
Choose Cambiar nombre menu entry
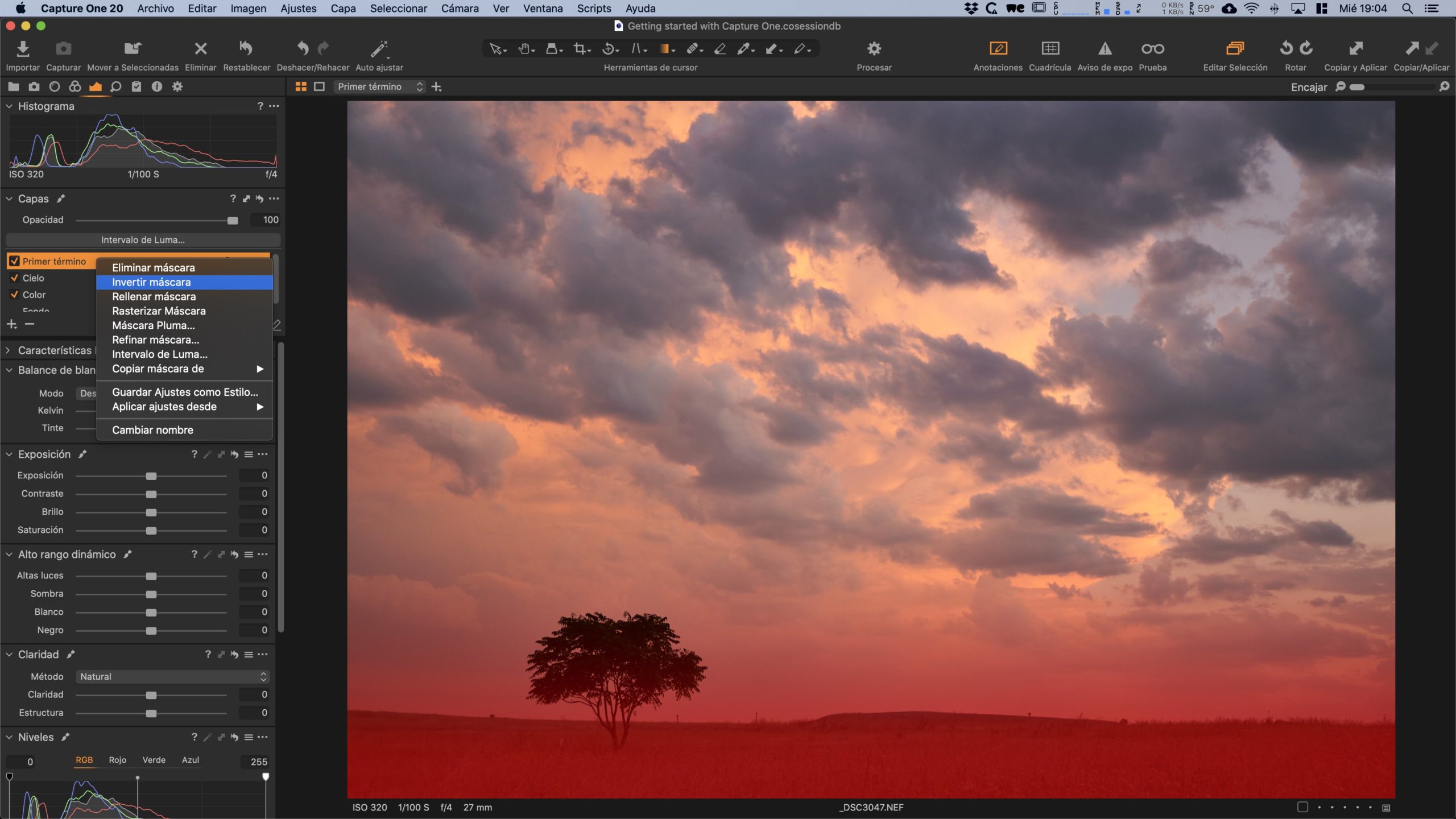coord(185,430)
